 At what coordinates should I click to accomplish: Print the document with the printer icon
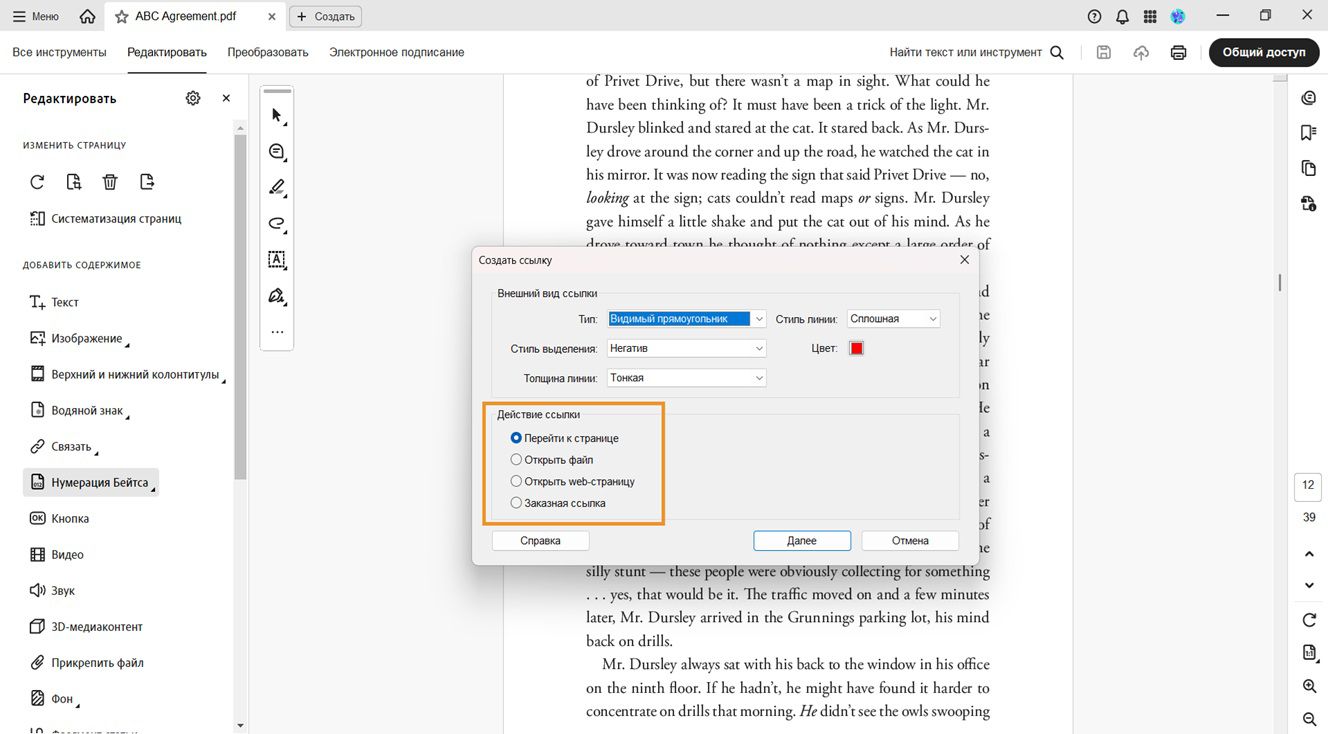(x=1179, y=52)
